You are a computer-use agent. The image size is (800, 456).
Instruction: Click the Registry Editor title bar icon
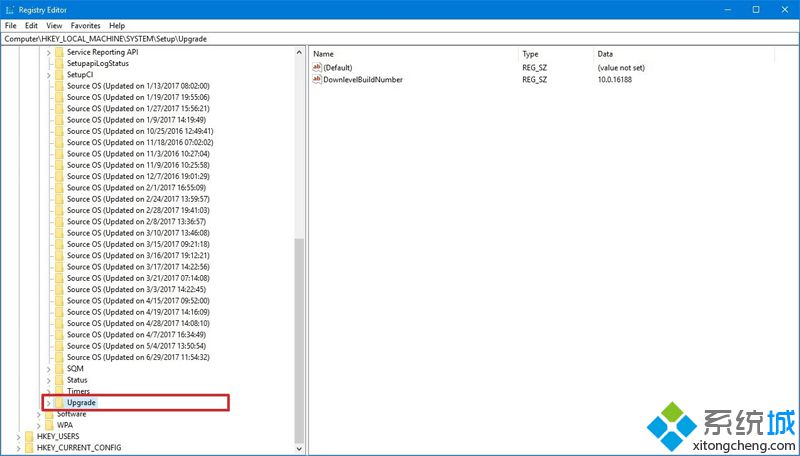coord(9,10)
